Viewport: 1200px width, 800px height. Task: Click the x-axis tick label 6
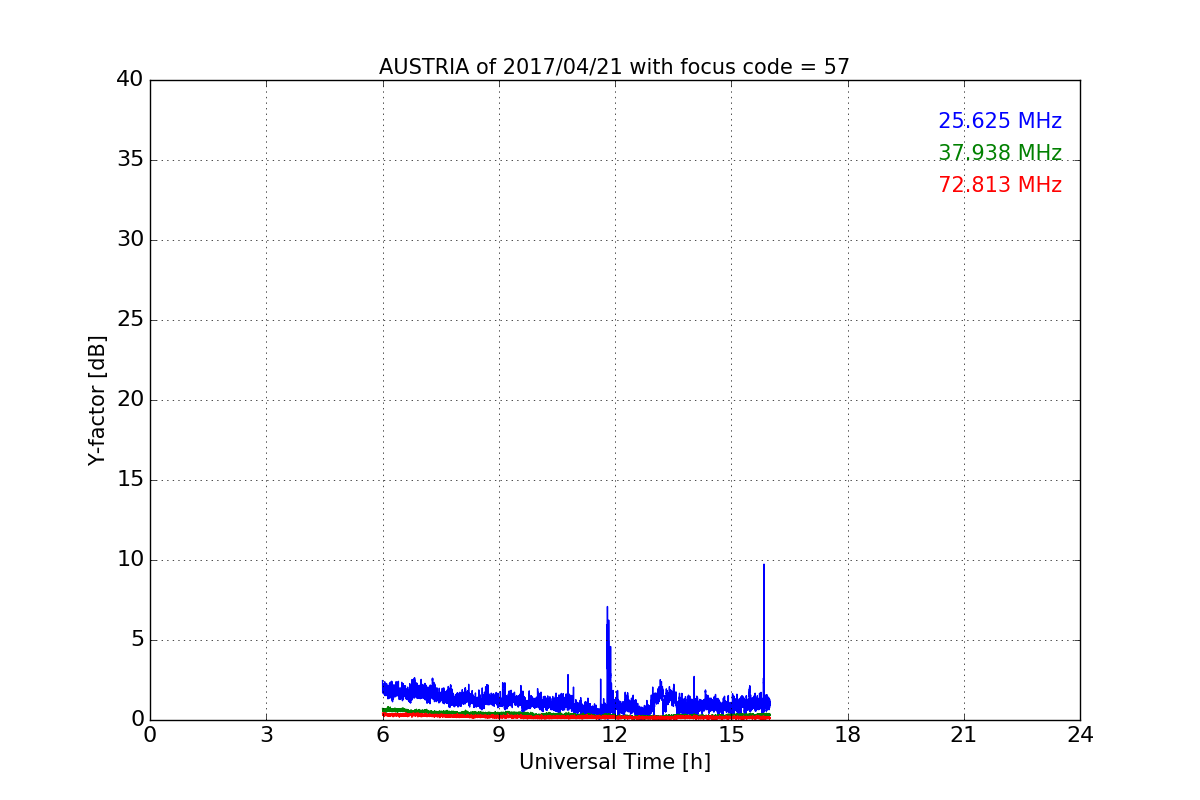(382, 735)
